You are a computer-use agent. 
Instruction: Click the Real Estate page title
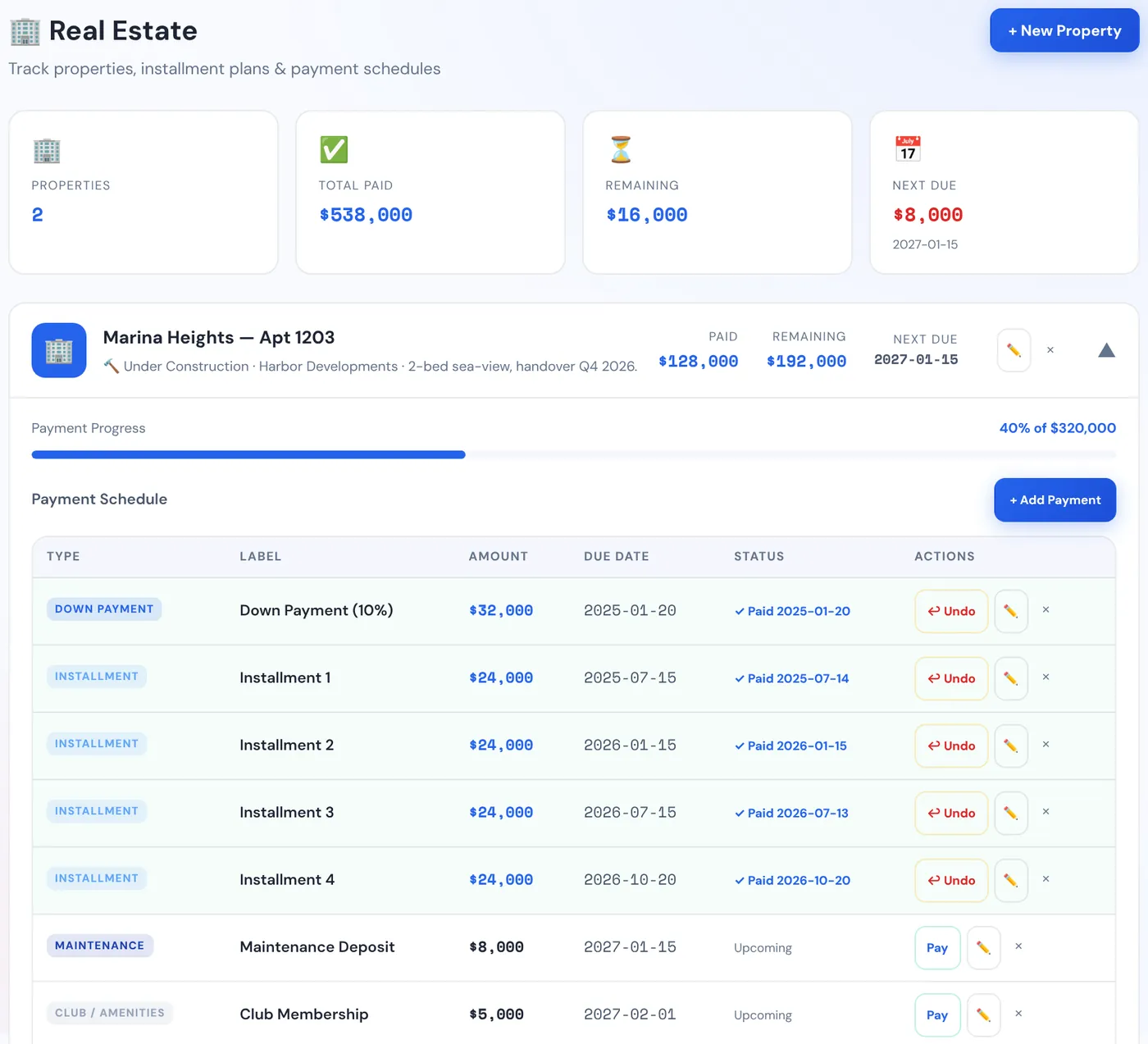(x=123, y=31)
